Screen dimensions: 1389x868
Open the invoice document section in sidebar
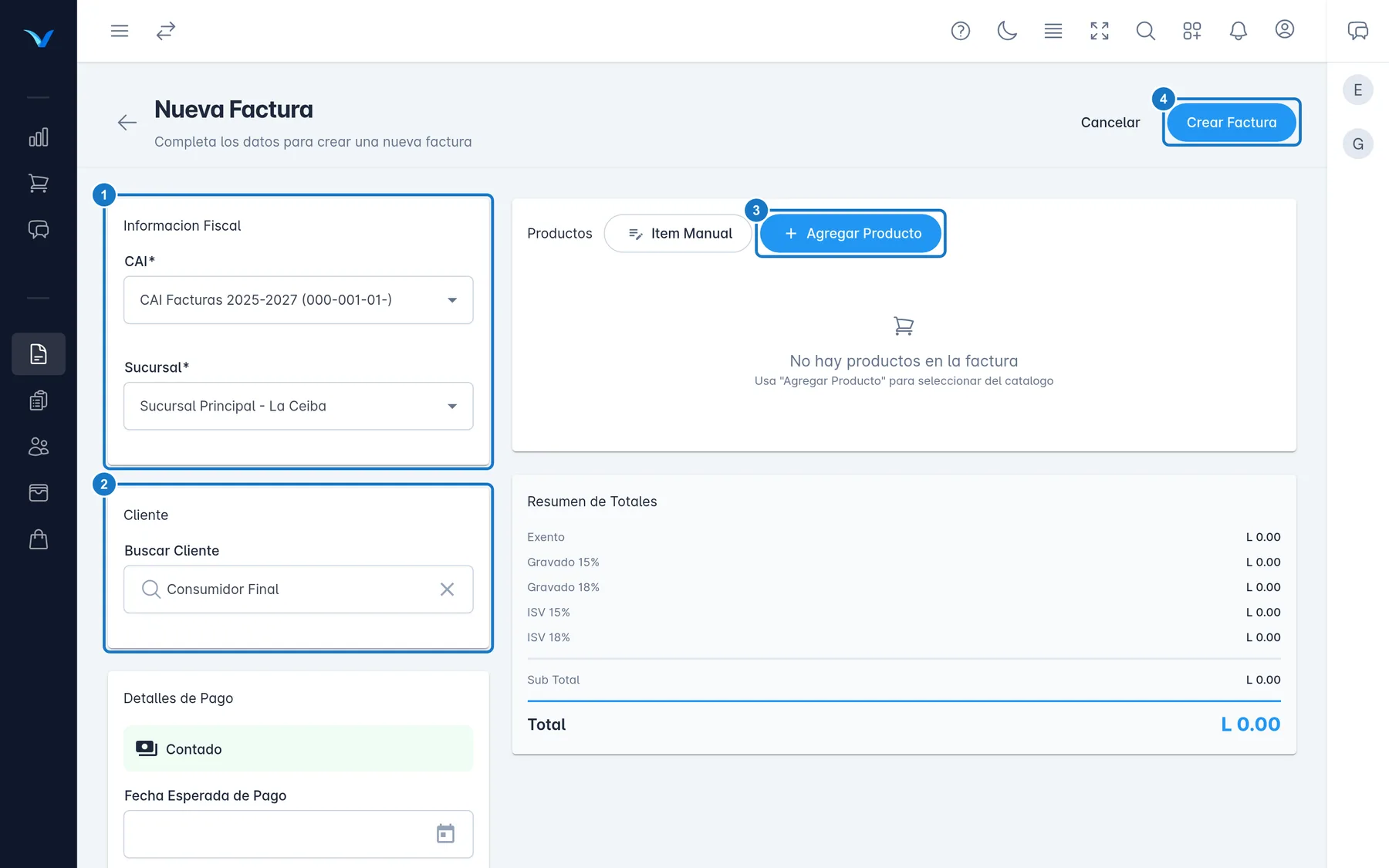click(39, 354)
